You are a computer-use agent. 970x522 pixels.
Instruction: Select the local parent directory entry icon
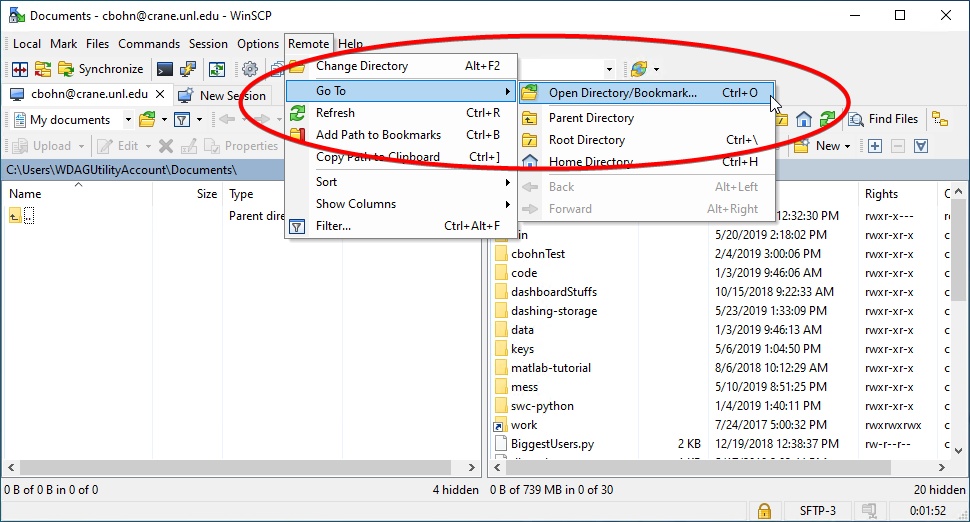(15, 216)
